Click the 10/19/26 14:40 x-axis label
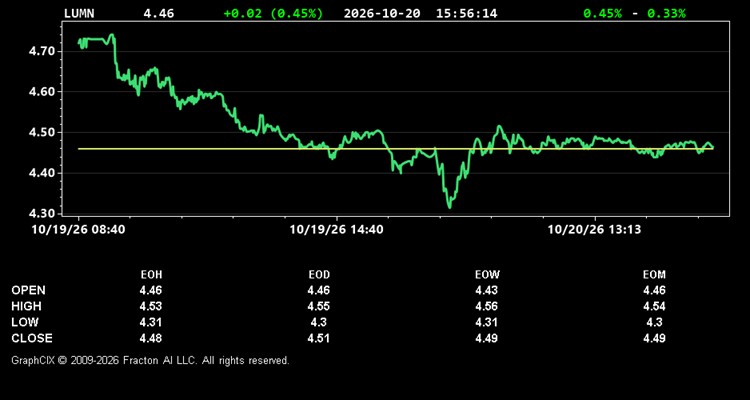This screenshot has height=400, width=750. [x=336, y=230]
